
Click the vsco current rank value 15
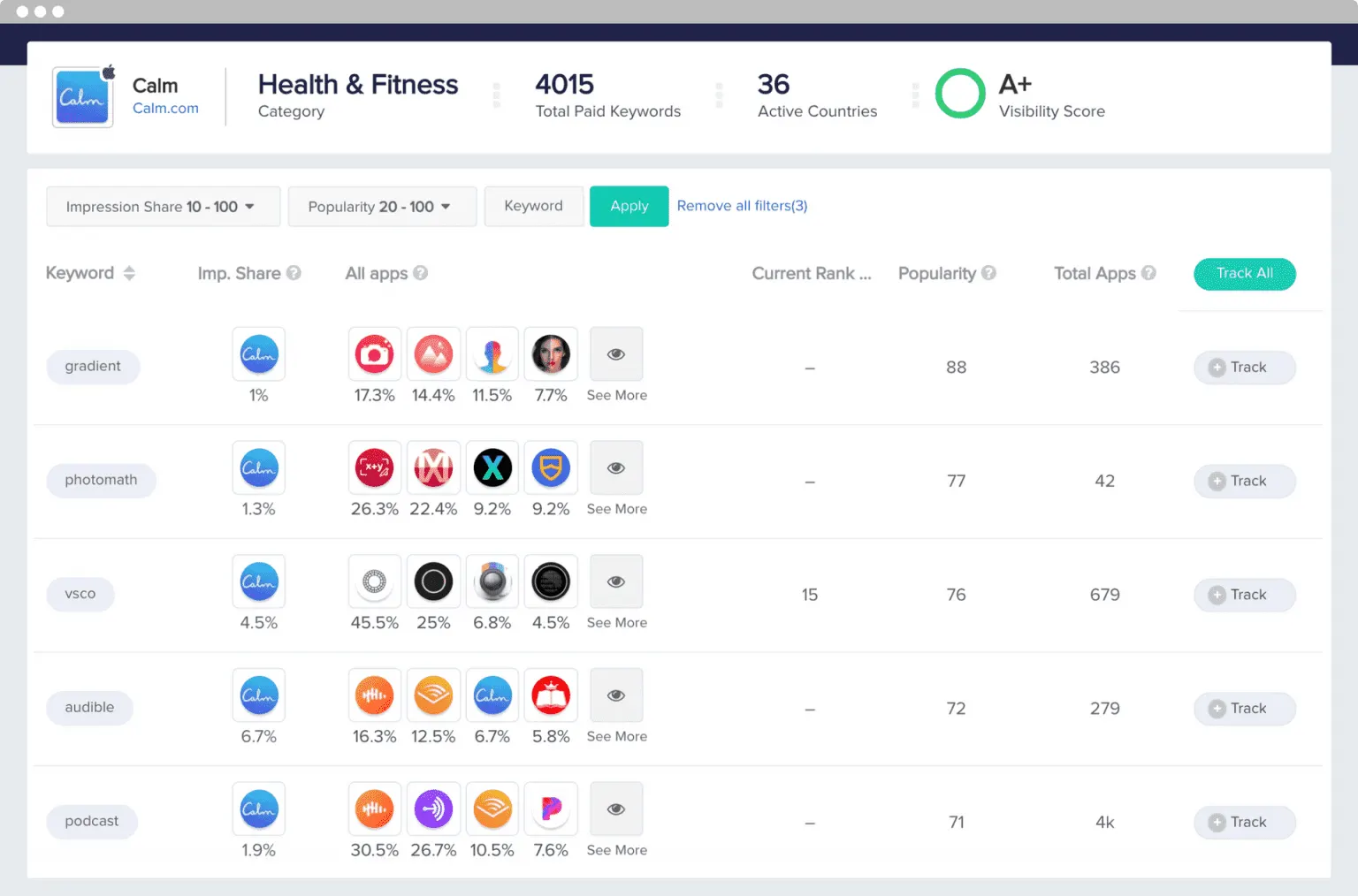[x=810, y=595]
